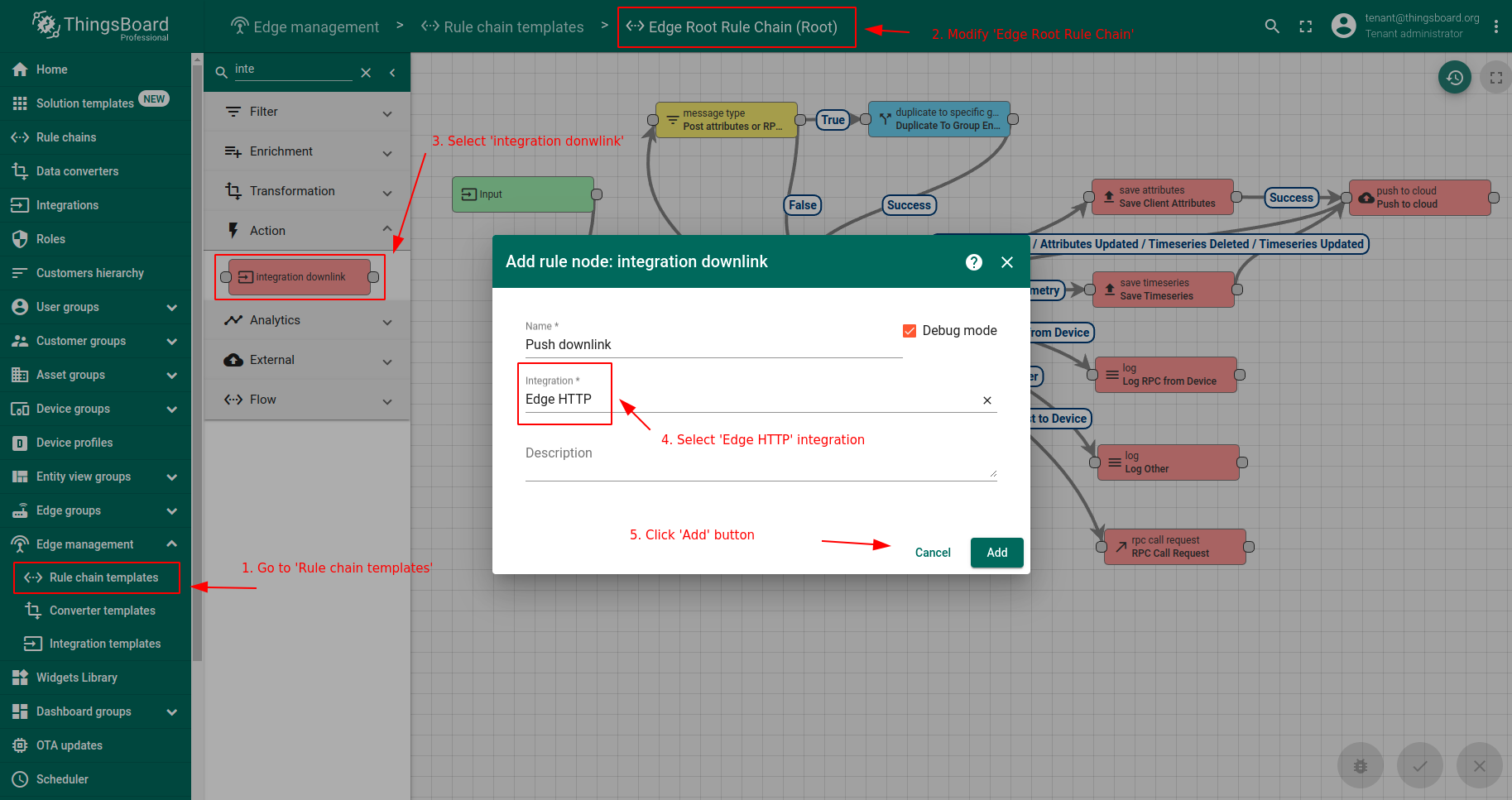1512x800 pixels.
Task: Click the False link label
Action: pos(803,205)
